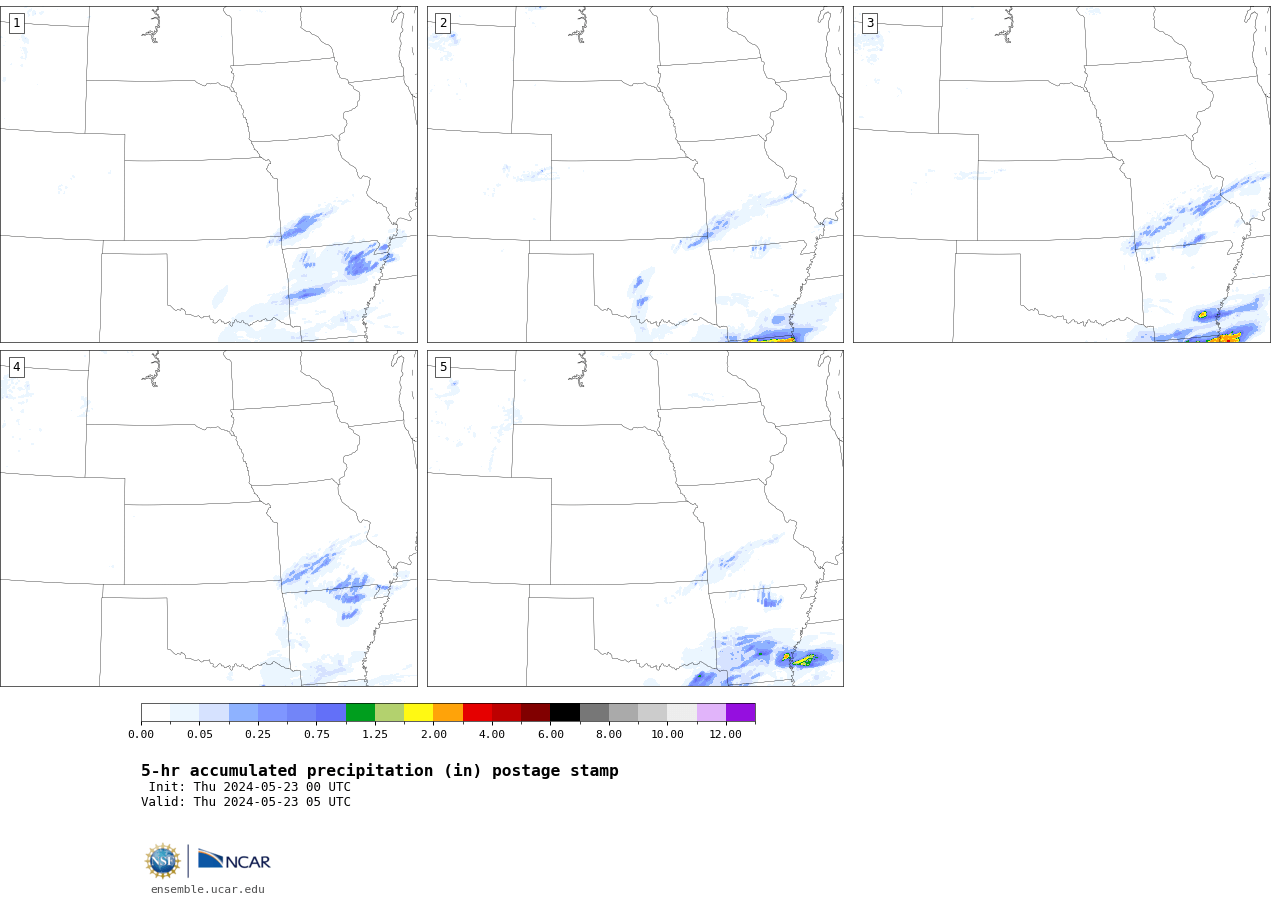Click the panel number label '3'

[869, 23]
